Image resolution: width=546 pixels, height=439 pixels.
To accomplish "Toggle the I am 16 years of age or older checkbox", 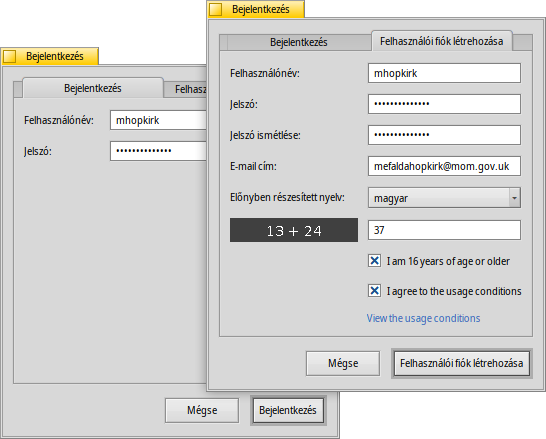I will (x=374, y=261).
